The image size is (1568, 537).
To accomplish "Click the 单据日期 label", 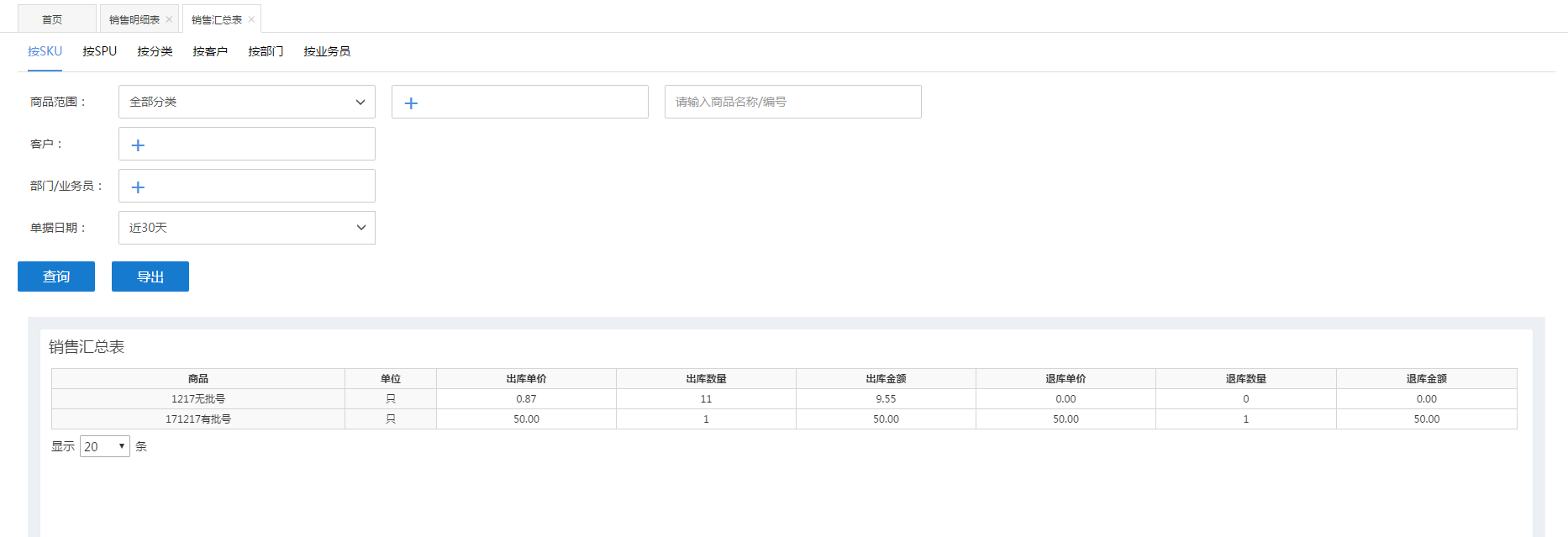I will (59, 228).
